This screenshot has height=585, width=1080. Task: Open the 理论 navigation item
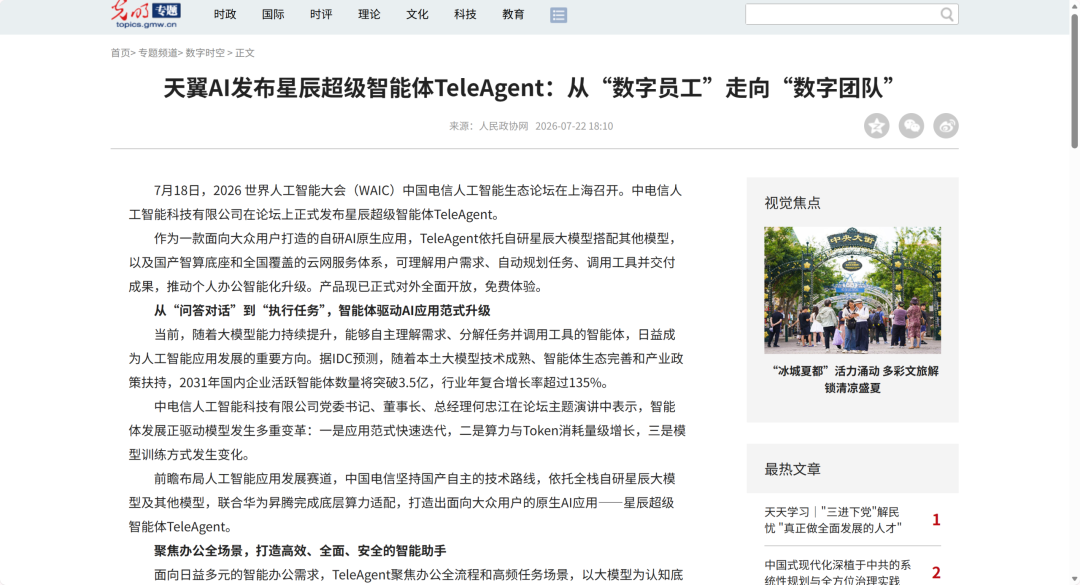click(369, 14)
